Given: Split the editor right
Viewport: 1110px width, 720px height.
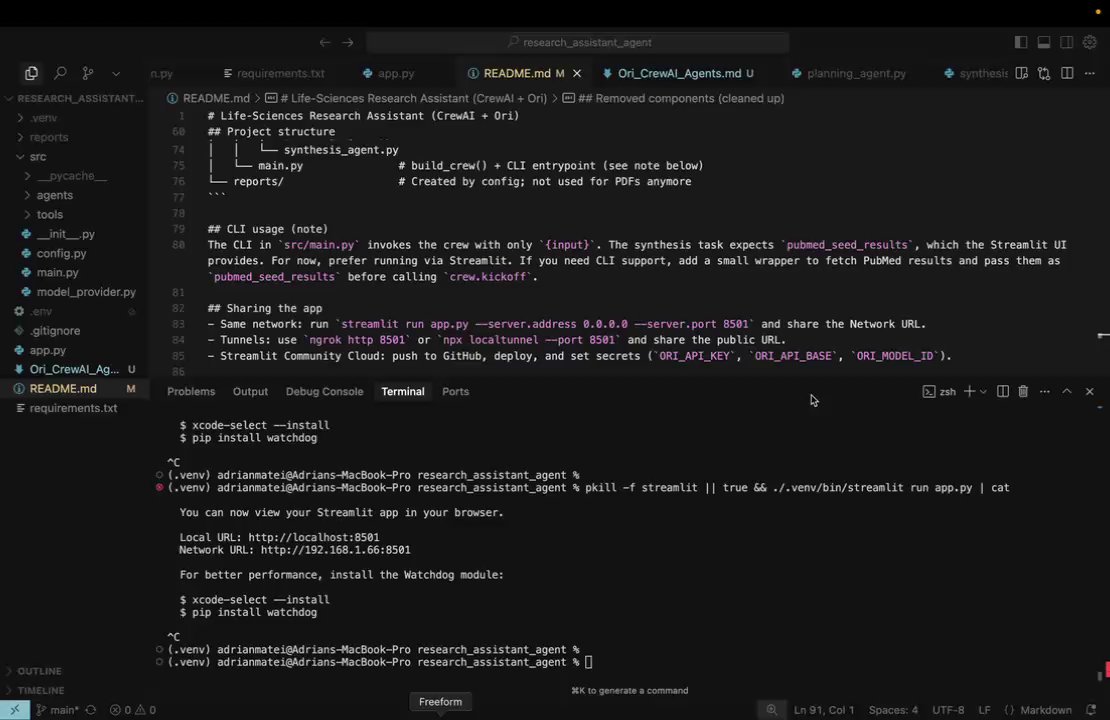Looking at the screenshot, I should pos(1067,74).
